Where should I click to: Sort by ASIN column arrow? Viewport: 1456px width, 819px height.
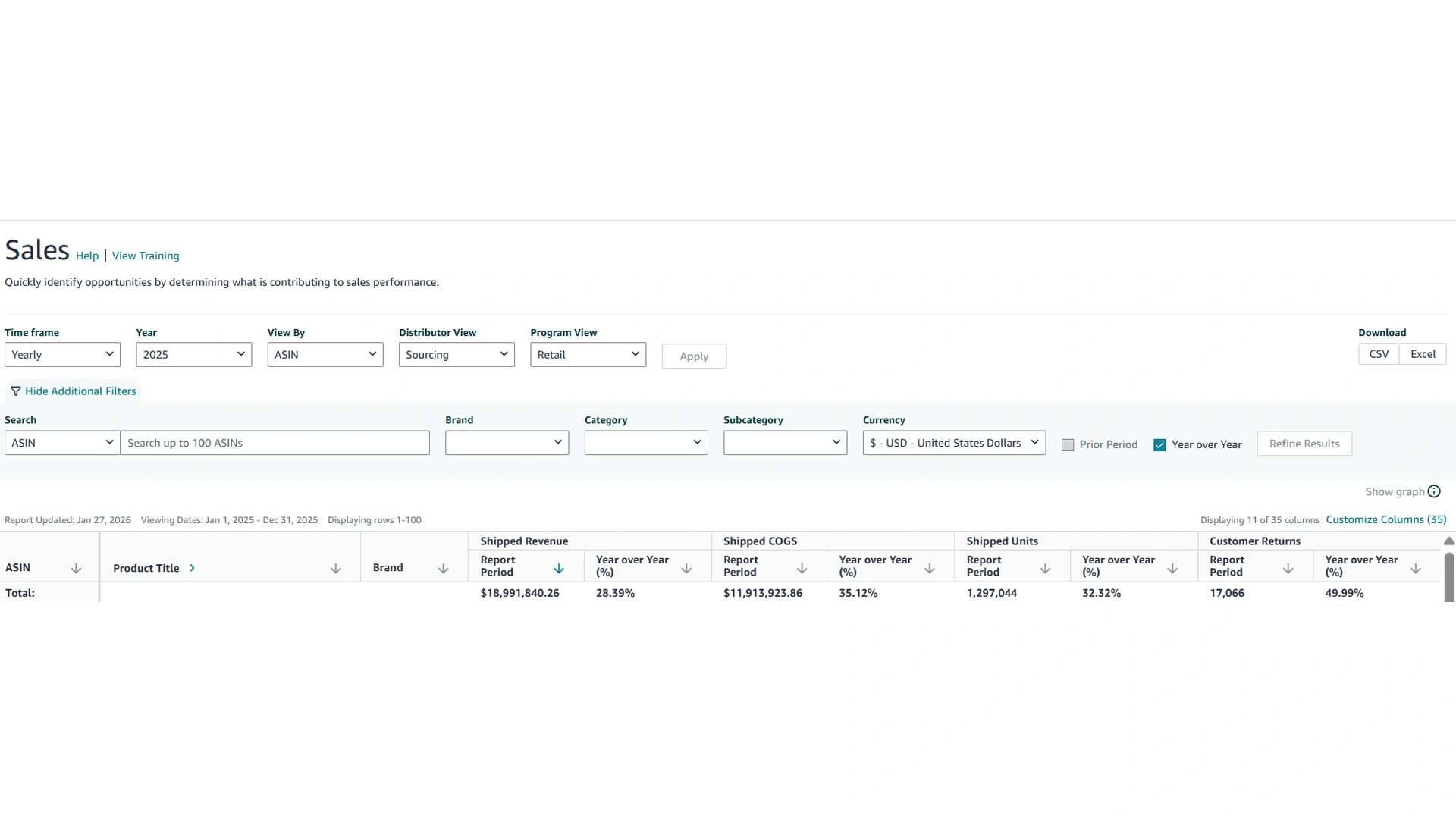(x=76, y=569)
